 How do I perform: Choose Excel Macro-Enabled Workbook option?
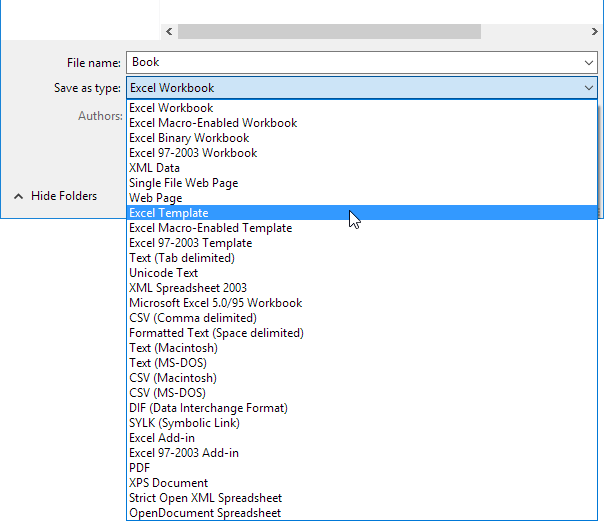[x=213, y=123]
